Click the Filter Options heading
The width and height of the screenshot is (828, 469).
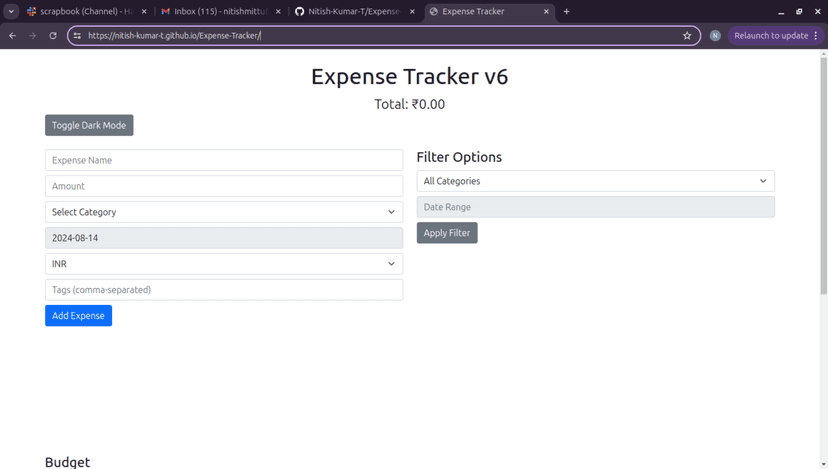pyautogui.click(x=459, y=157)
